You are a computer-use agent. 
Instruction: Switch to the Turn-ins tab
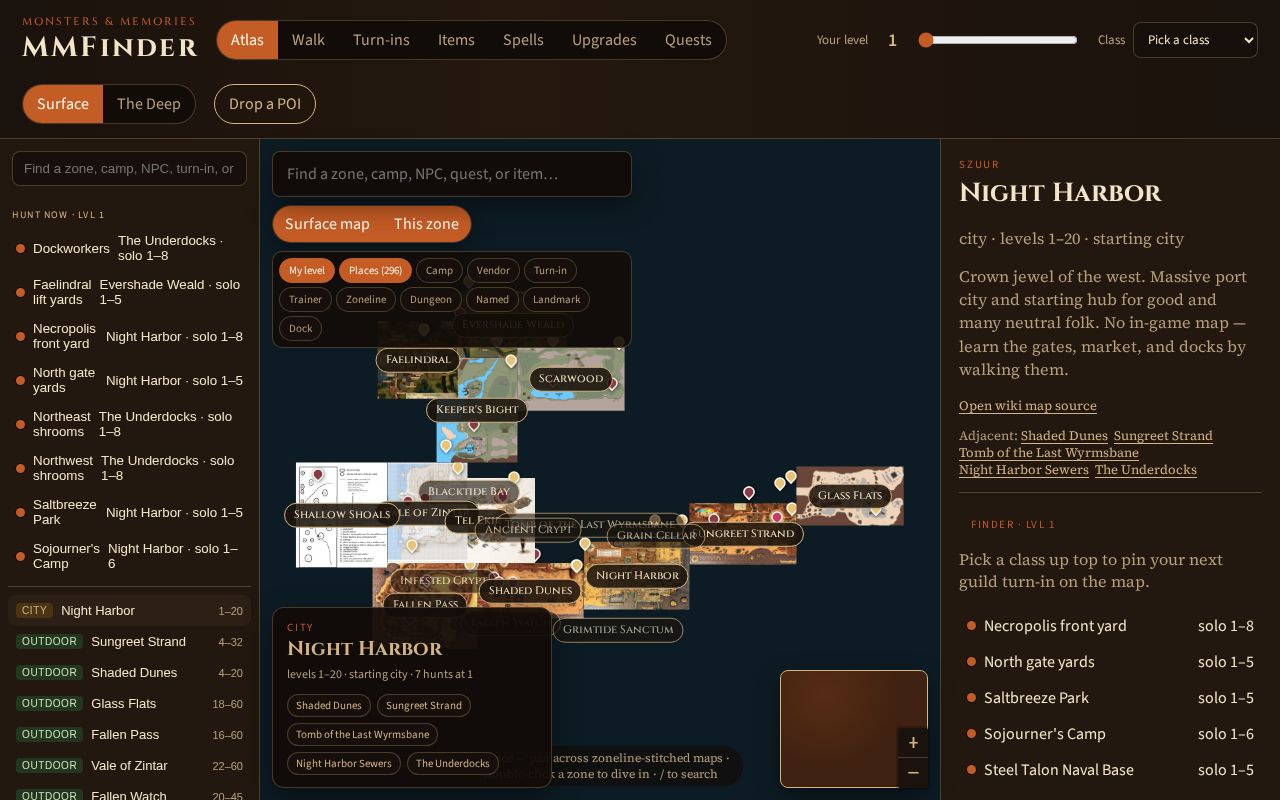(381, 40)
